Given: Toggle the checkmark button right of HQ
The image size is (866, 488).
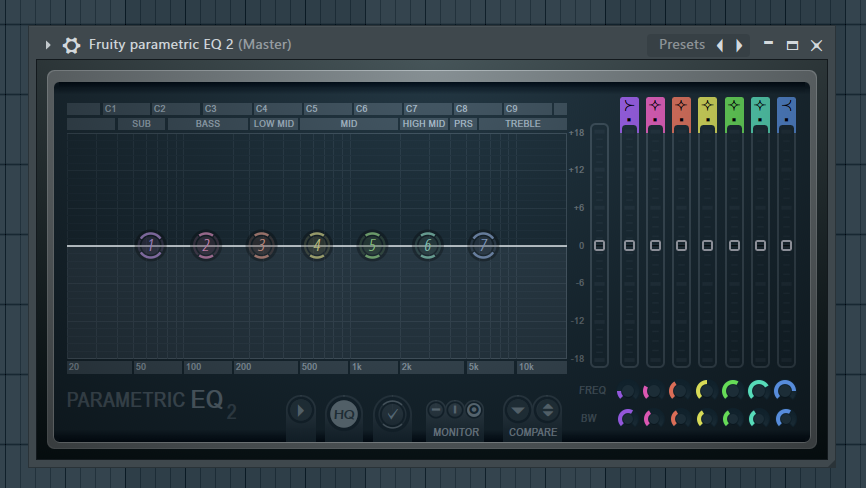Looking at the screenshot, I should point(392,414).
